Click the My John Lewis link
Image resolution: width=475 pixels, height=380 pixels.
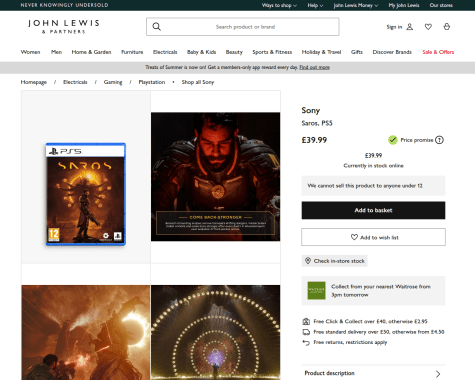tap(404, 5)
